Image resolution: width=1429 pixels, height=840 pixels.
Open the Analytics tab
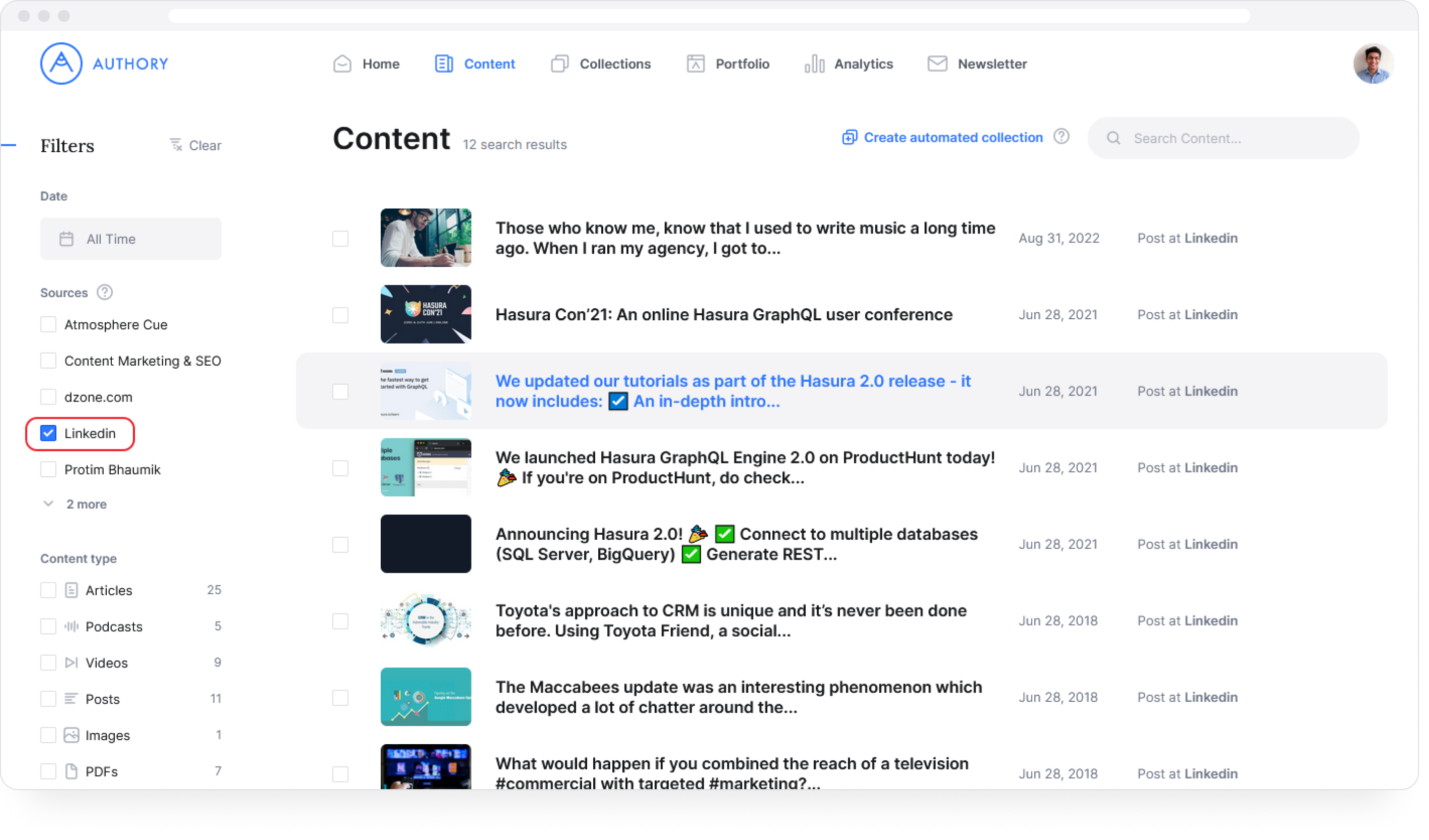click(849, 64)
